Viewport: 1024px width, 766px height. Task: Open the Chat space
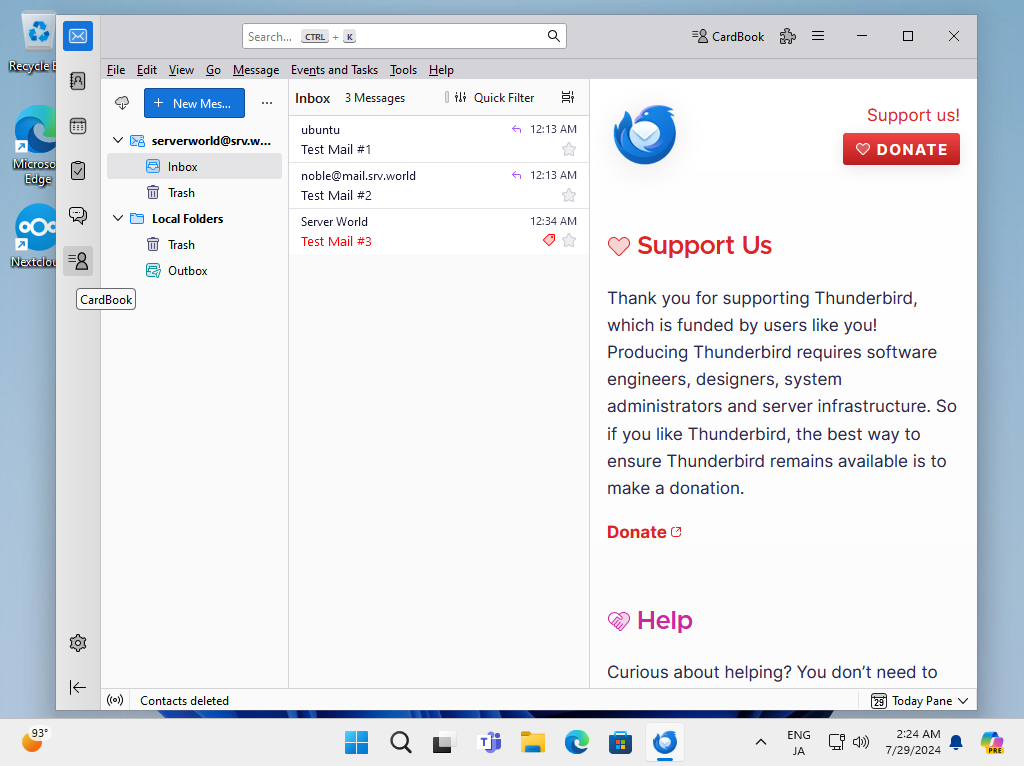(x=78, y=215)
